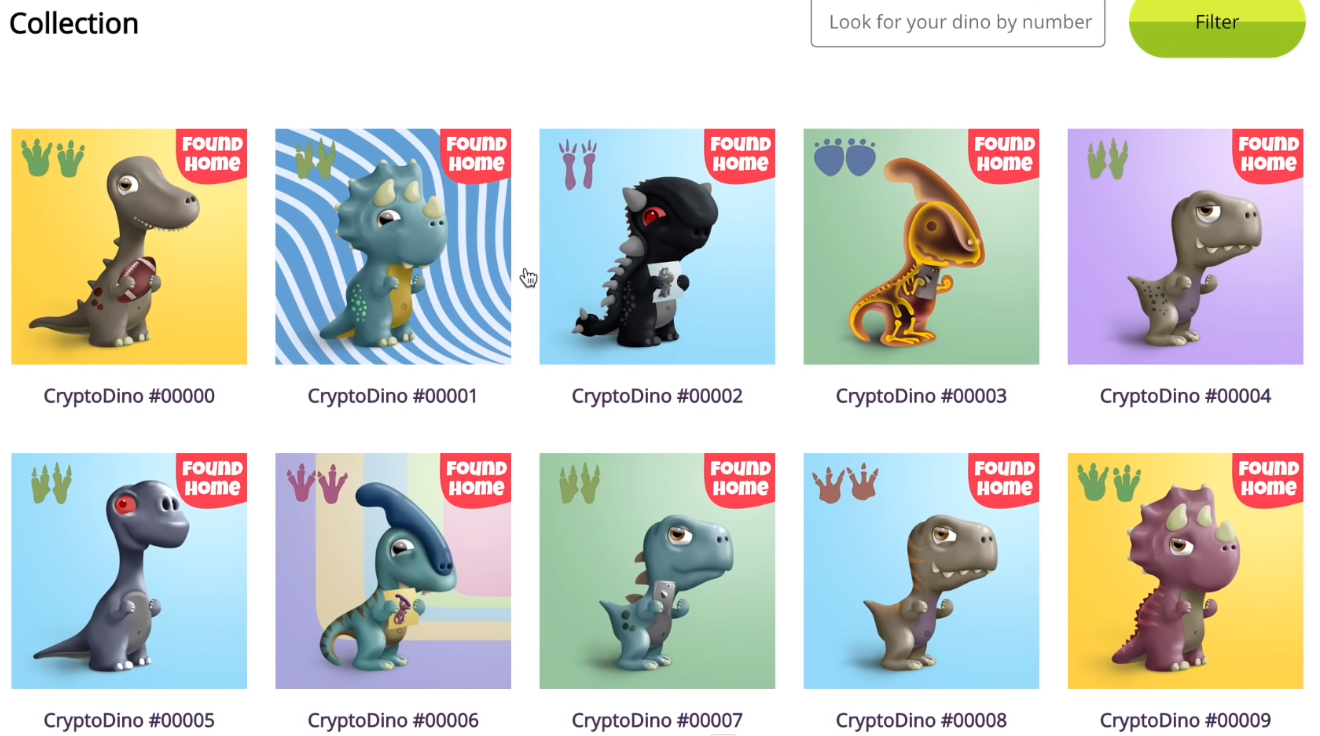Click pink footprint icon on CryptoDino #00006
Screen dimensions: 1320x736
[x=318, y=483]
